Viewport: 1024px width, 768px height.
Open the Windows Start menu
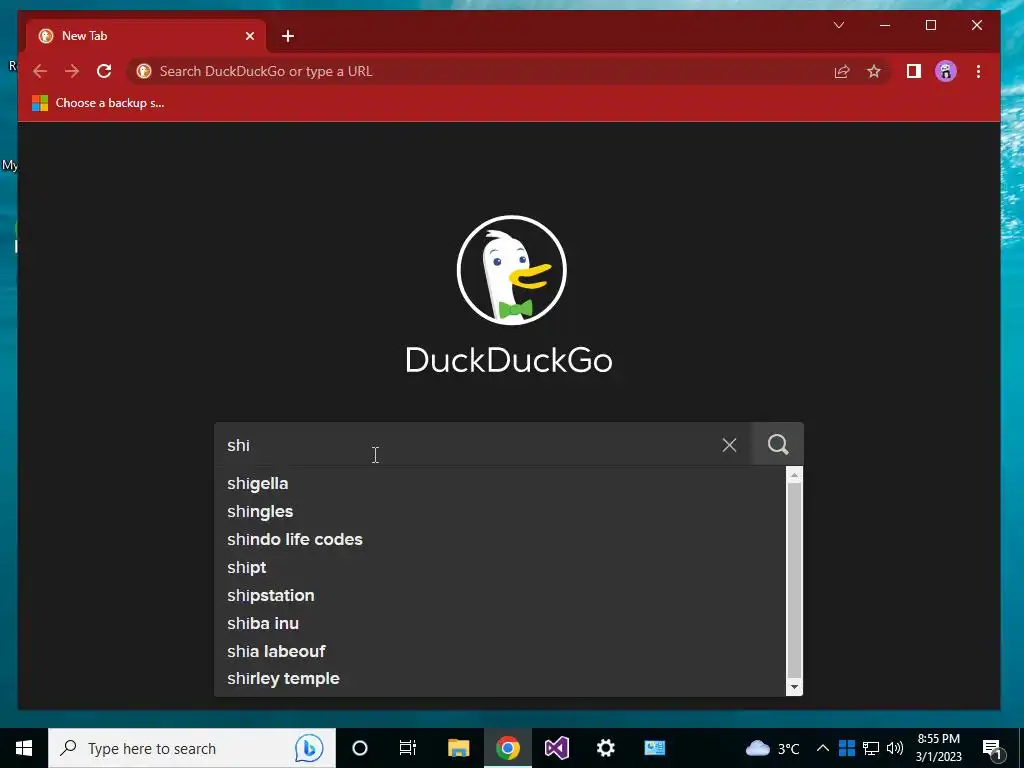point(24,748)
